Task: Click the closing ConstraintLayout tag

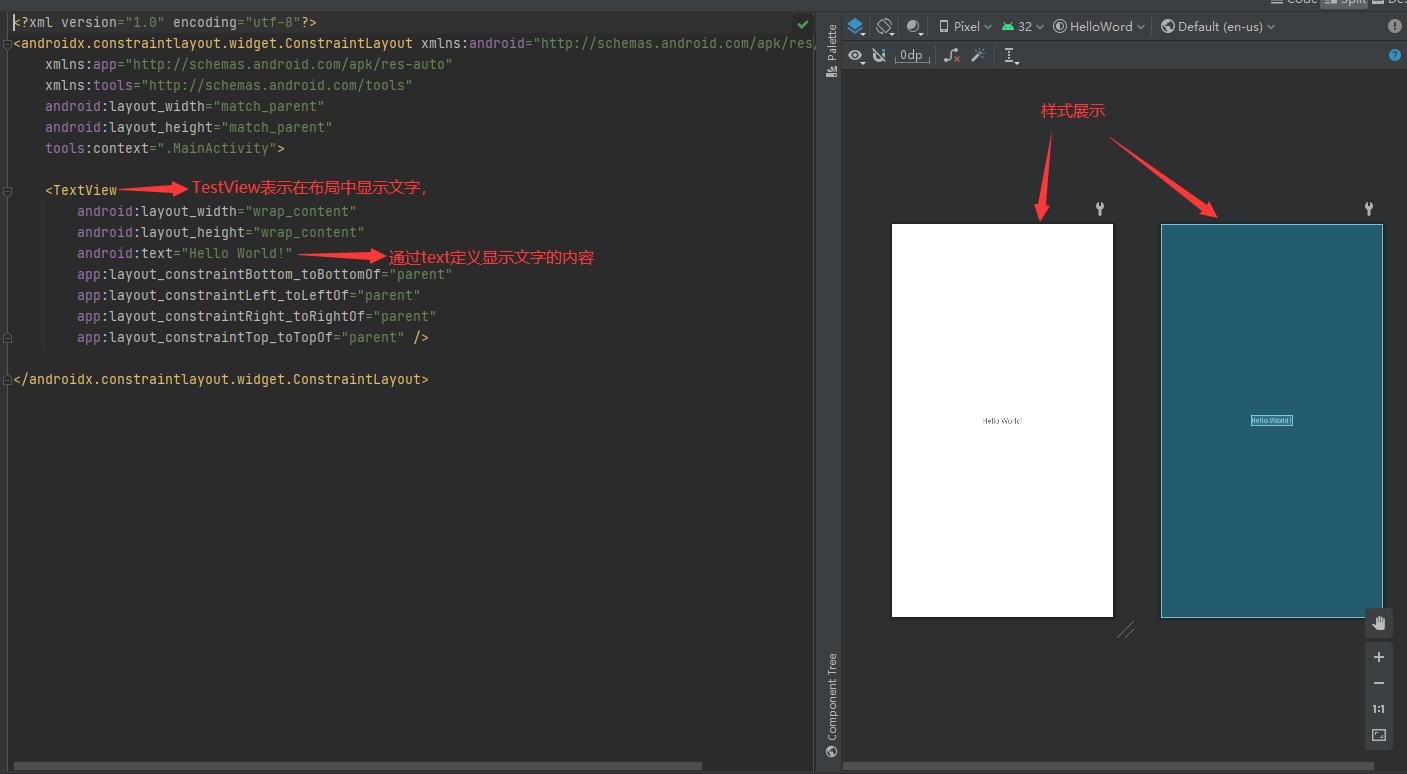Action: [221, 379]
